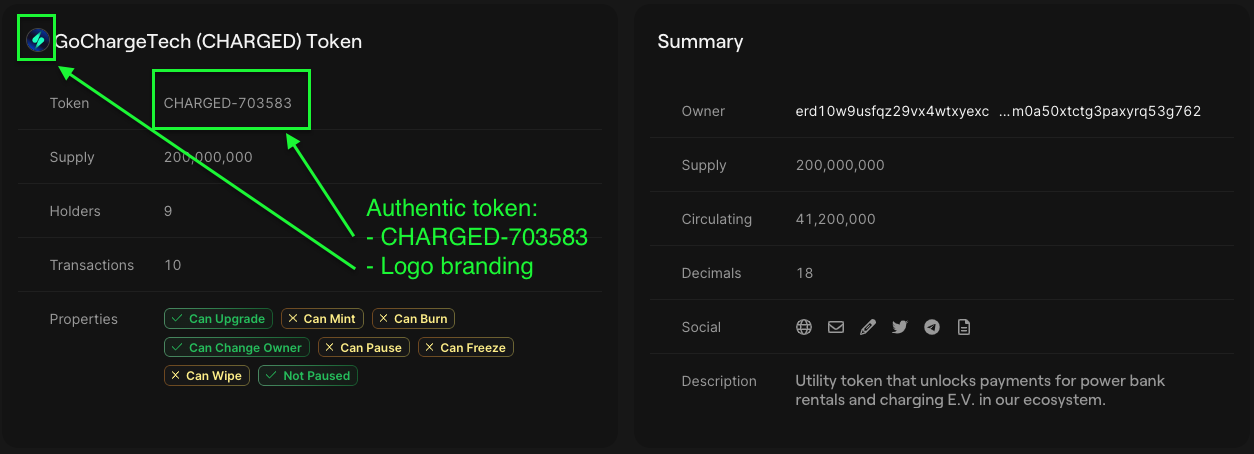
Task: Click the Can Burn property badge
Action: click(x=413, y=319)
